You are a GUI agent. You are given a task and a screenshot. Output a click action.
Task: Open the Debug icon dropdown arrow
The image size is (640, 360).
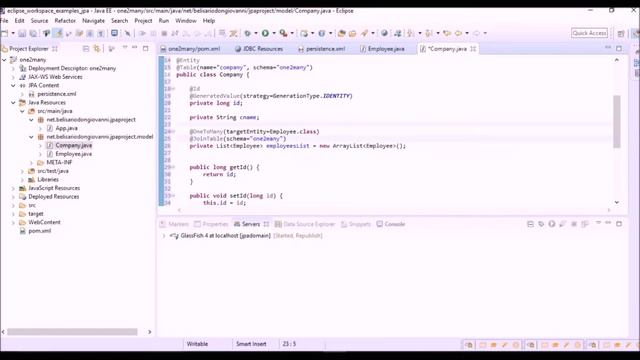[256, 33]
